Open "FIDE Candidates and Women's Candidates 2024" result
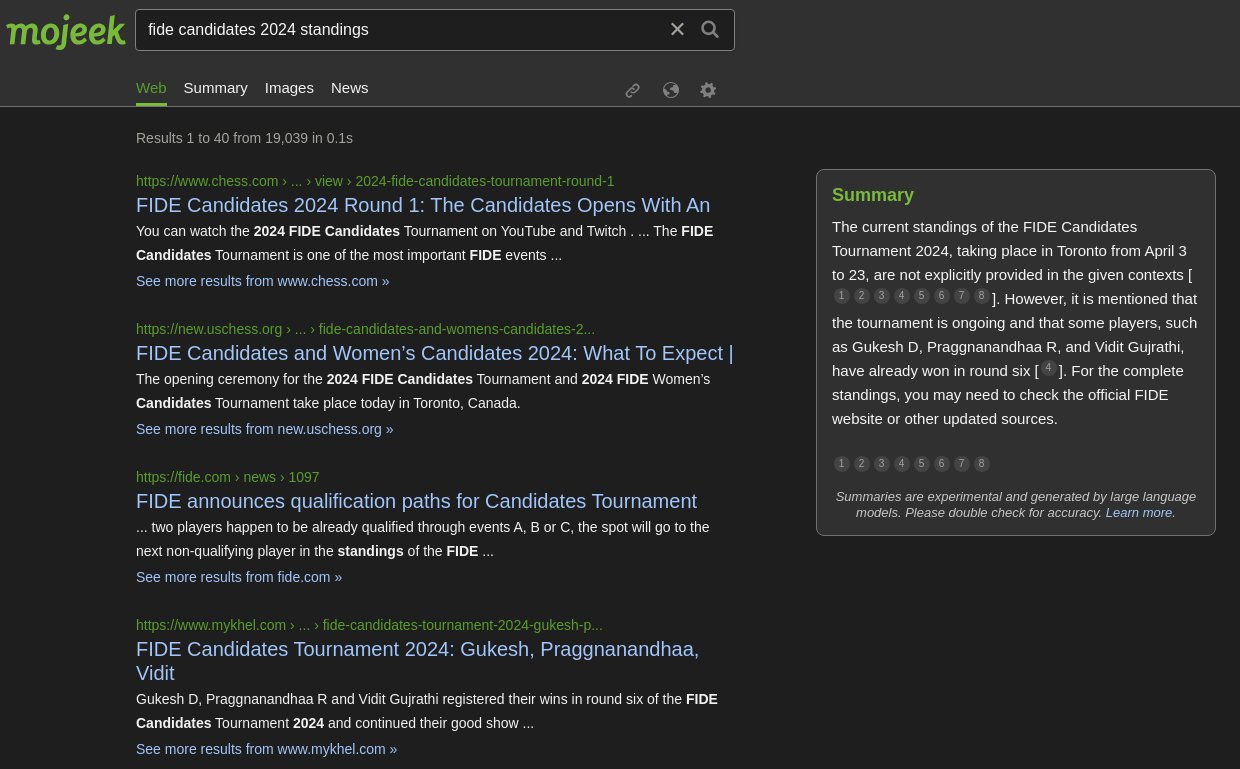The width and height of the screenshot is (1240, 769). point(435,353)
